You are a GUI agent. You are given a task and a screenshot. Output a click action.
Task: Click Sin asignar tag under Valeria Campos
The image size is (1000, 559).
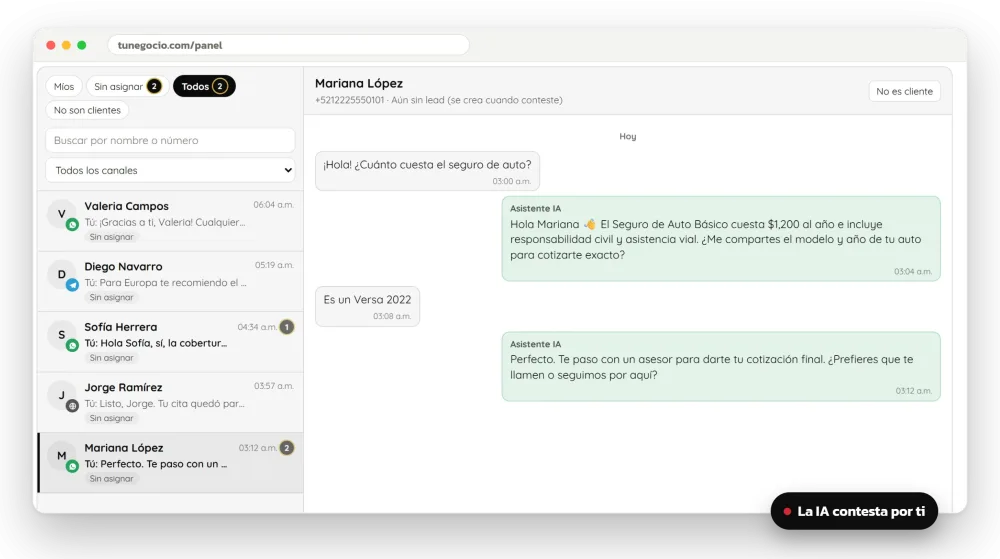click(x=112, y=236)
